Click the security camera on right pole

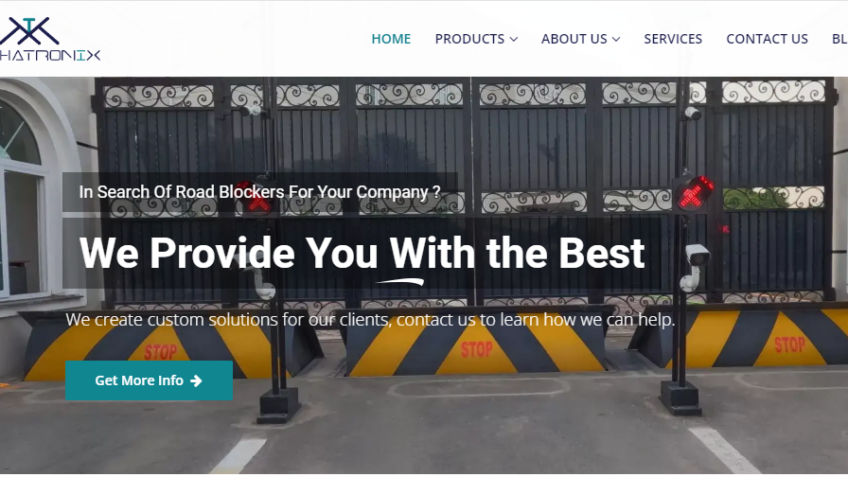(x=694, y=266)
